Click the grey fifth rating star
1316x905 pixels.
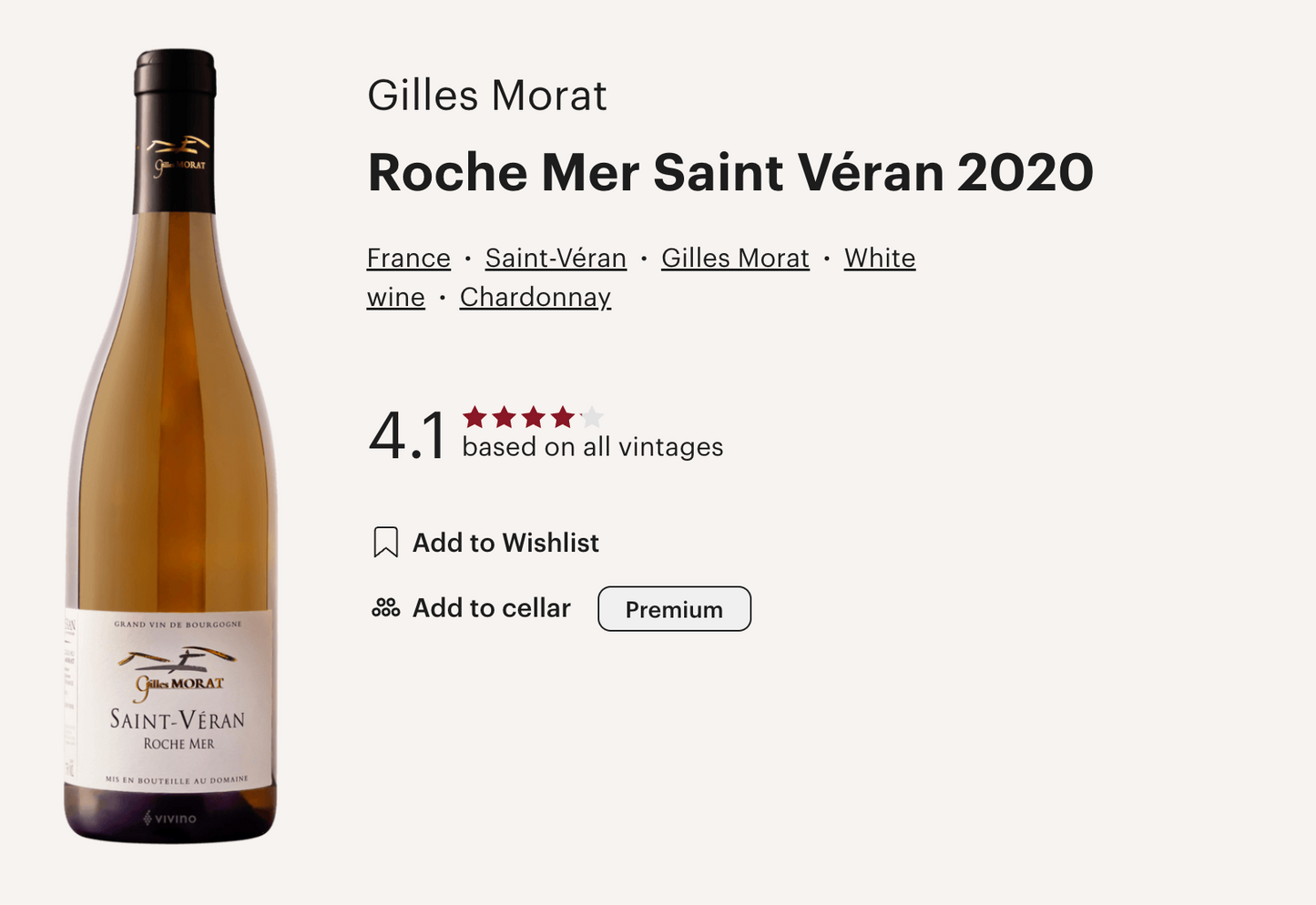(x=592, y=418)
